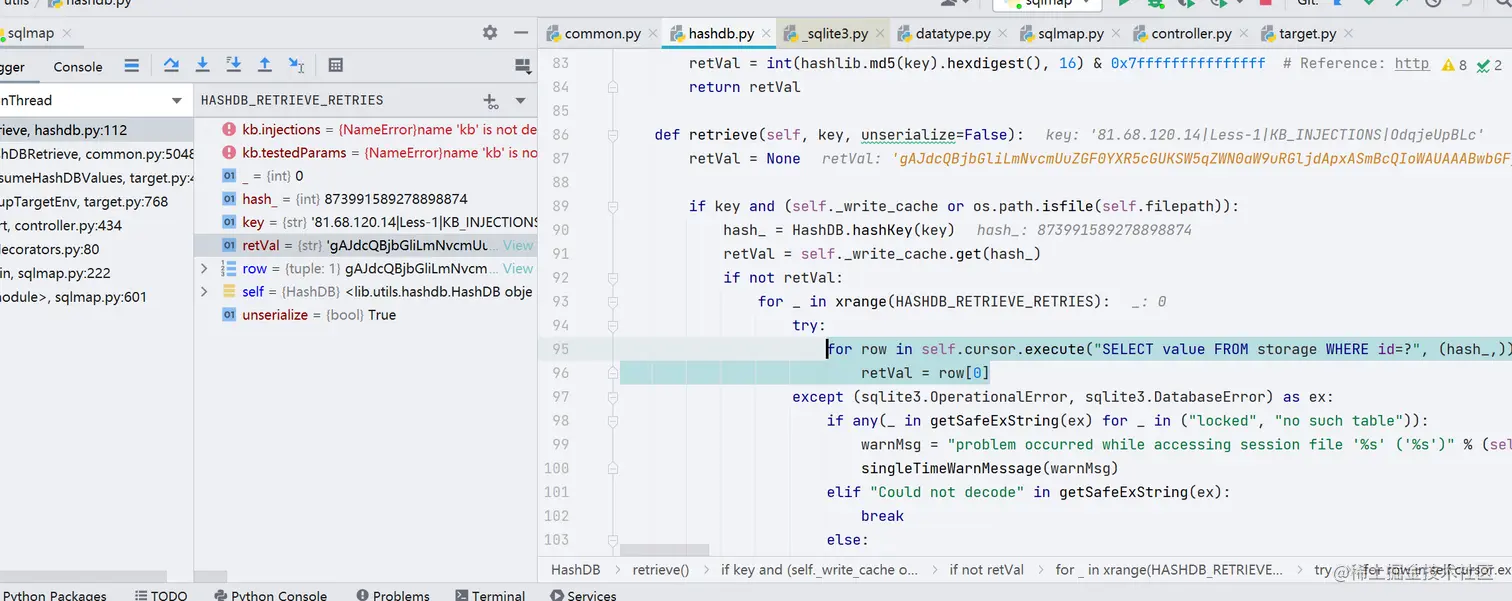Click the warnings count indicator 8

[1455, 65]
